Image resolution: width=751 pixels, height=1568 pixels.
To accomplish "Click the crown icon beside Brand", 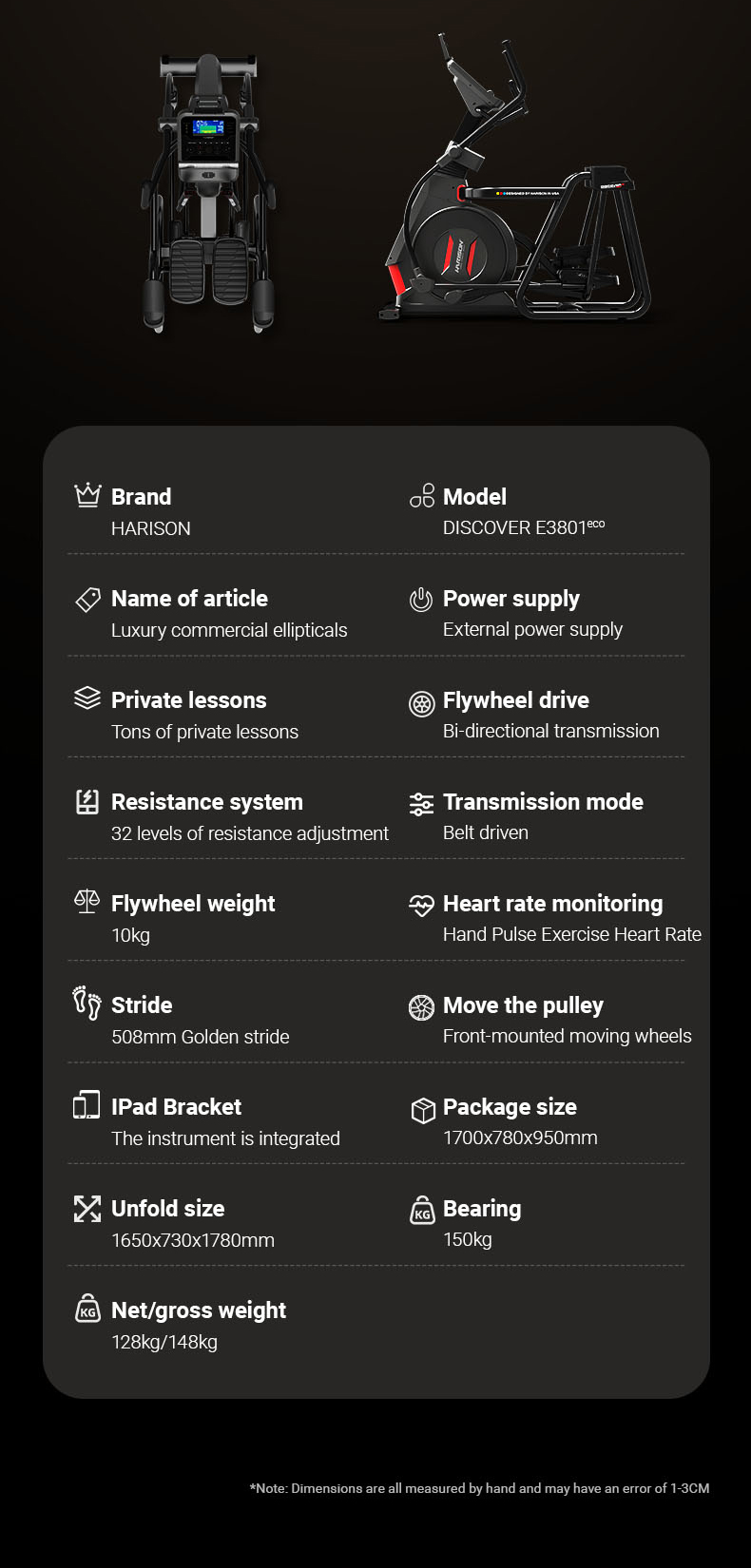I will (x=87, y=495).
